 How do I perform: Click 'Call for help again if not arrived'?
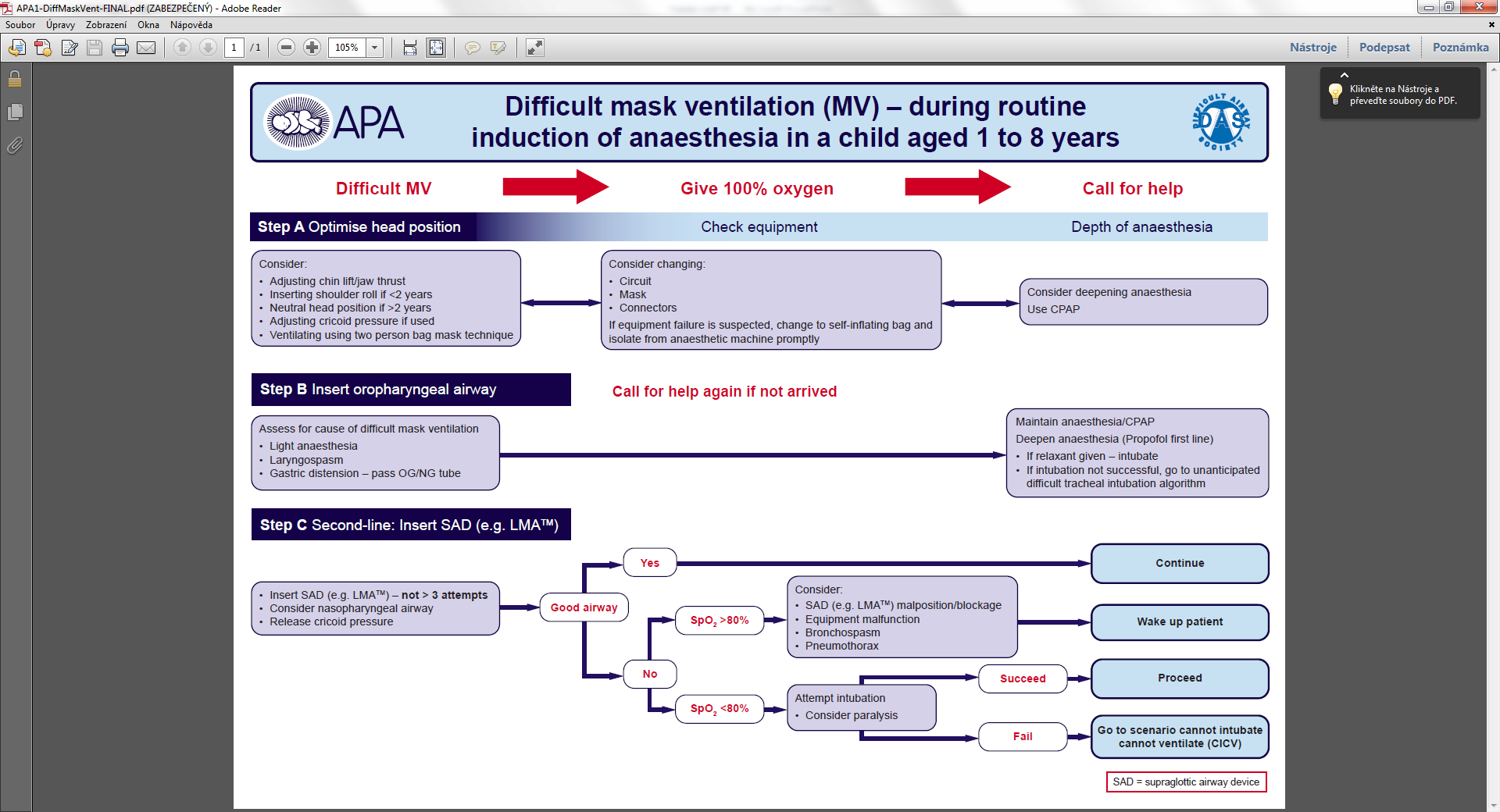pyautogui.click(x=724, y=392)
